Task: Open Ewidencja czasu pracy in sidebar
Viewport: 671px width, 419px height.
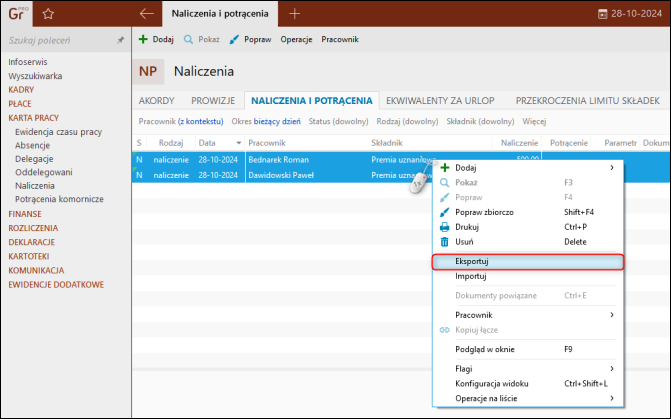Action: tap(59, 132)
